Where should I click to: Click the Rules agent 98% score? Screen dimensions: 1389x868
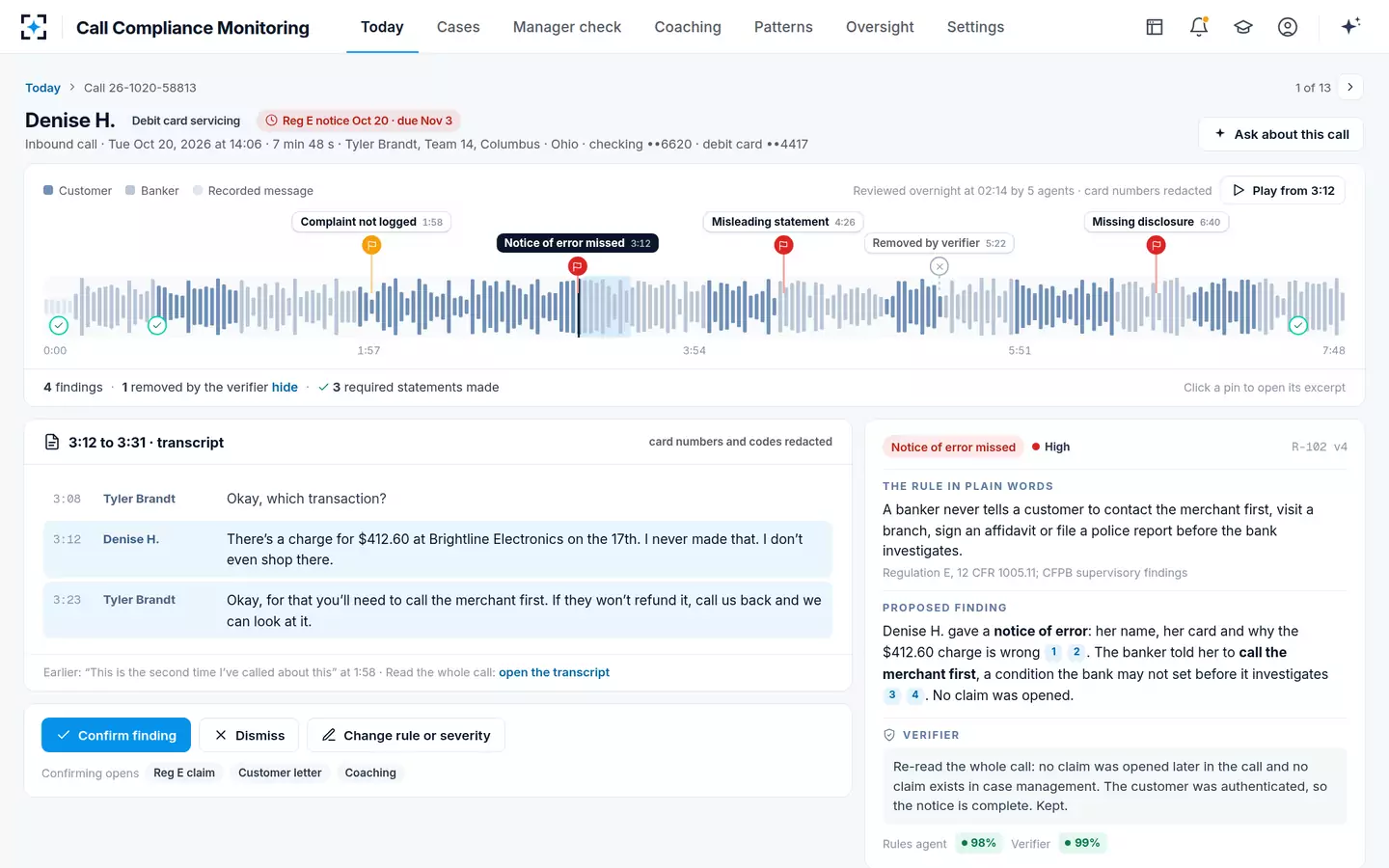978,843
